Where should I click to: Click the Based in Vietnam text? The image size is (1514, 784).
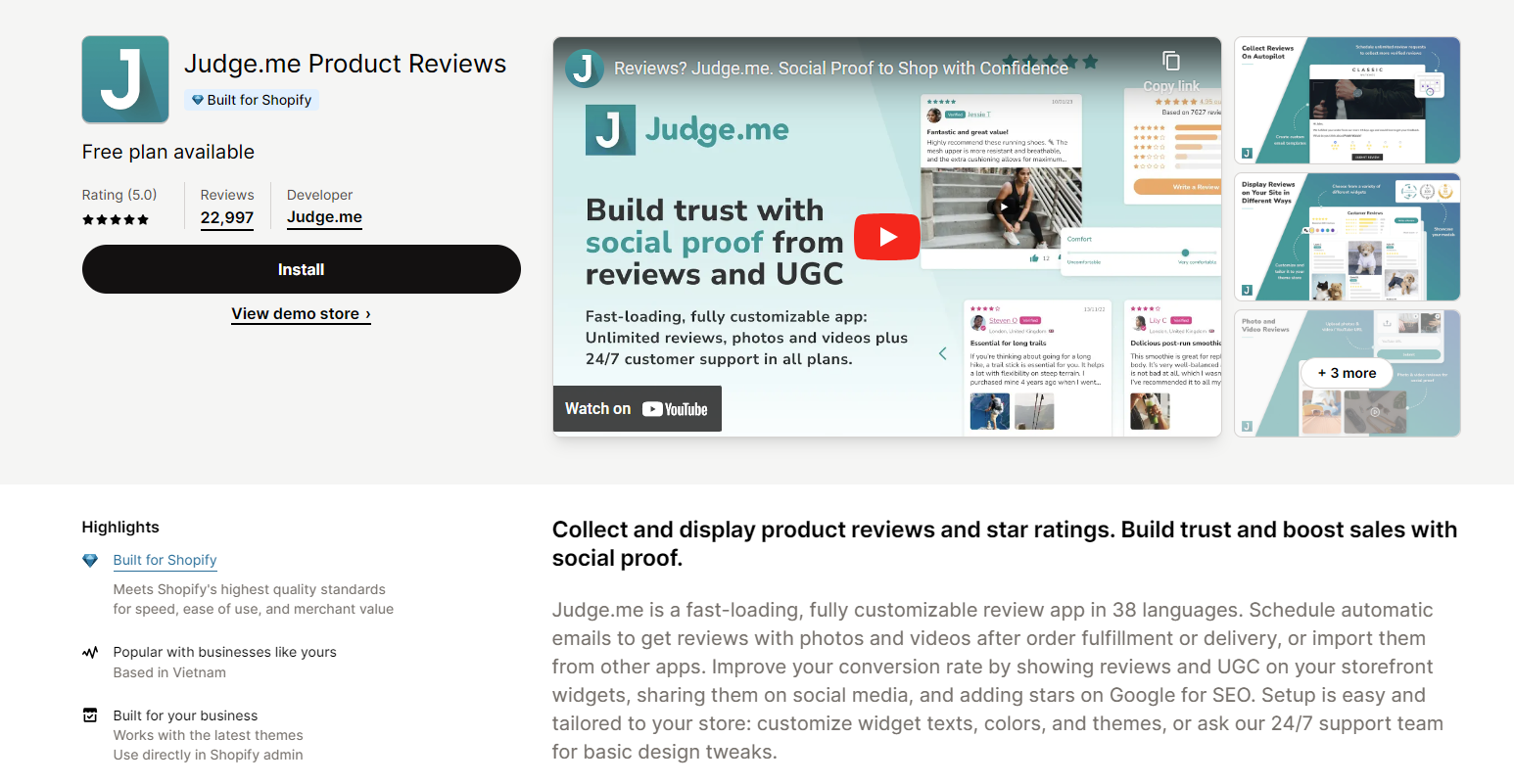[169, 672]
